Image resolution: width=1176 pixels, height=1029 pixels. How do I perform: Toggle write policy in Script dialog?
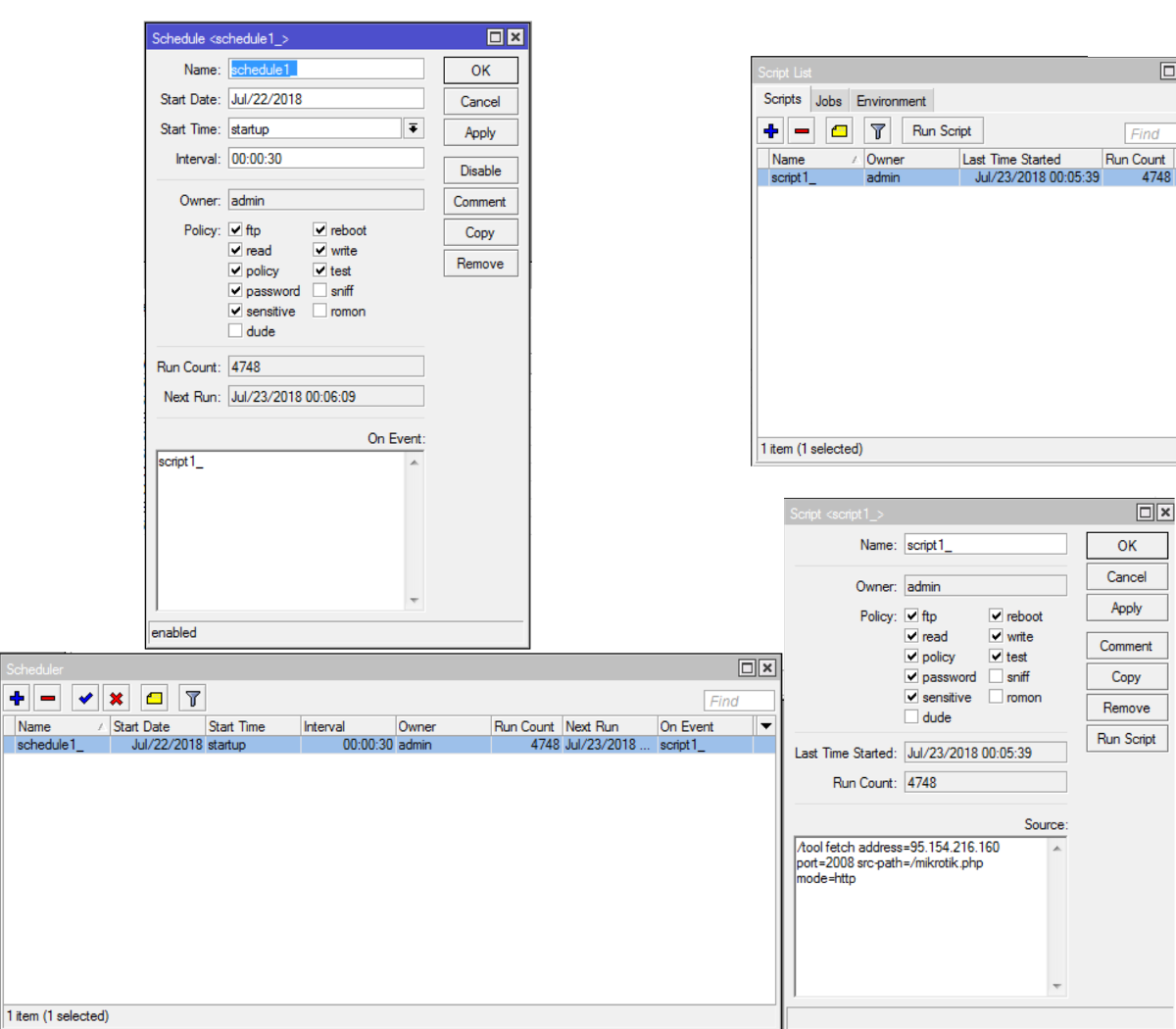[997, 636]
